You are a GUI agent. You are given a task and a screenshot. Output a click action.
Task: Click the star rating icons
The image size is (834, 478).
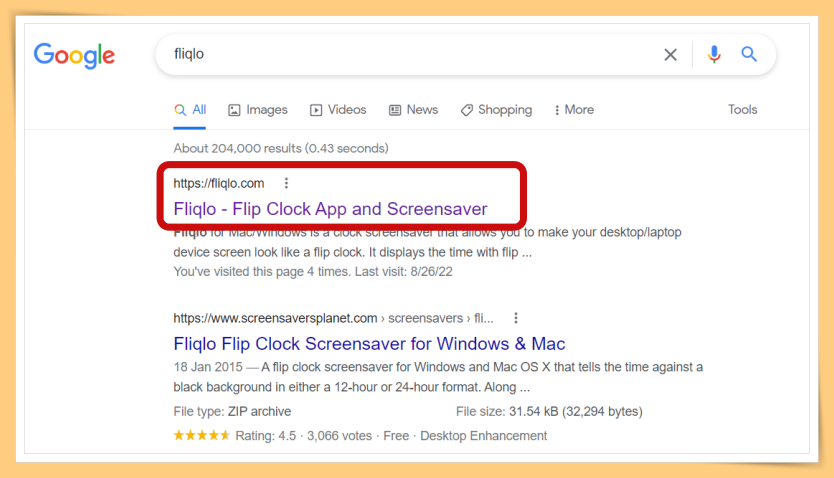pos(202,435)
